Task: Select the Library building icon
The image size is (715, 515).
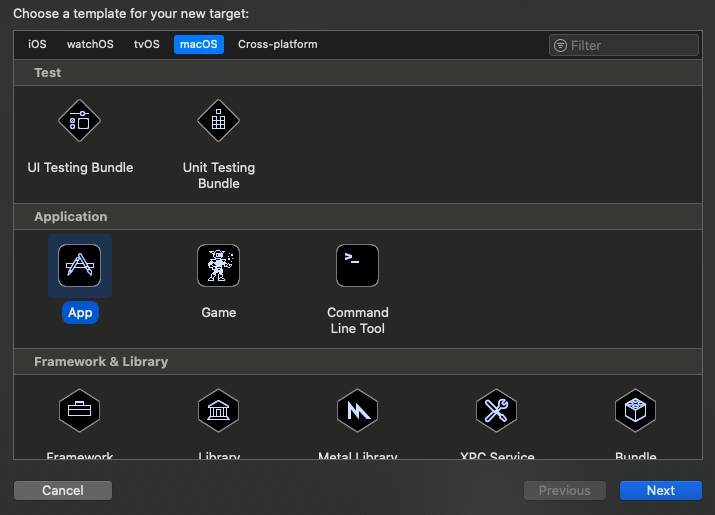Action: click(218, 411)
